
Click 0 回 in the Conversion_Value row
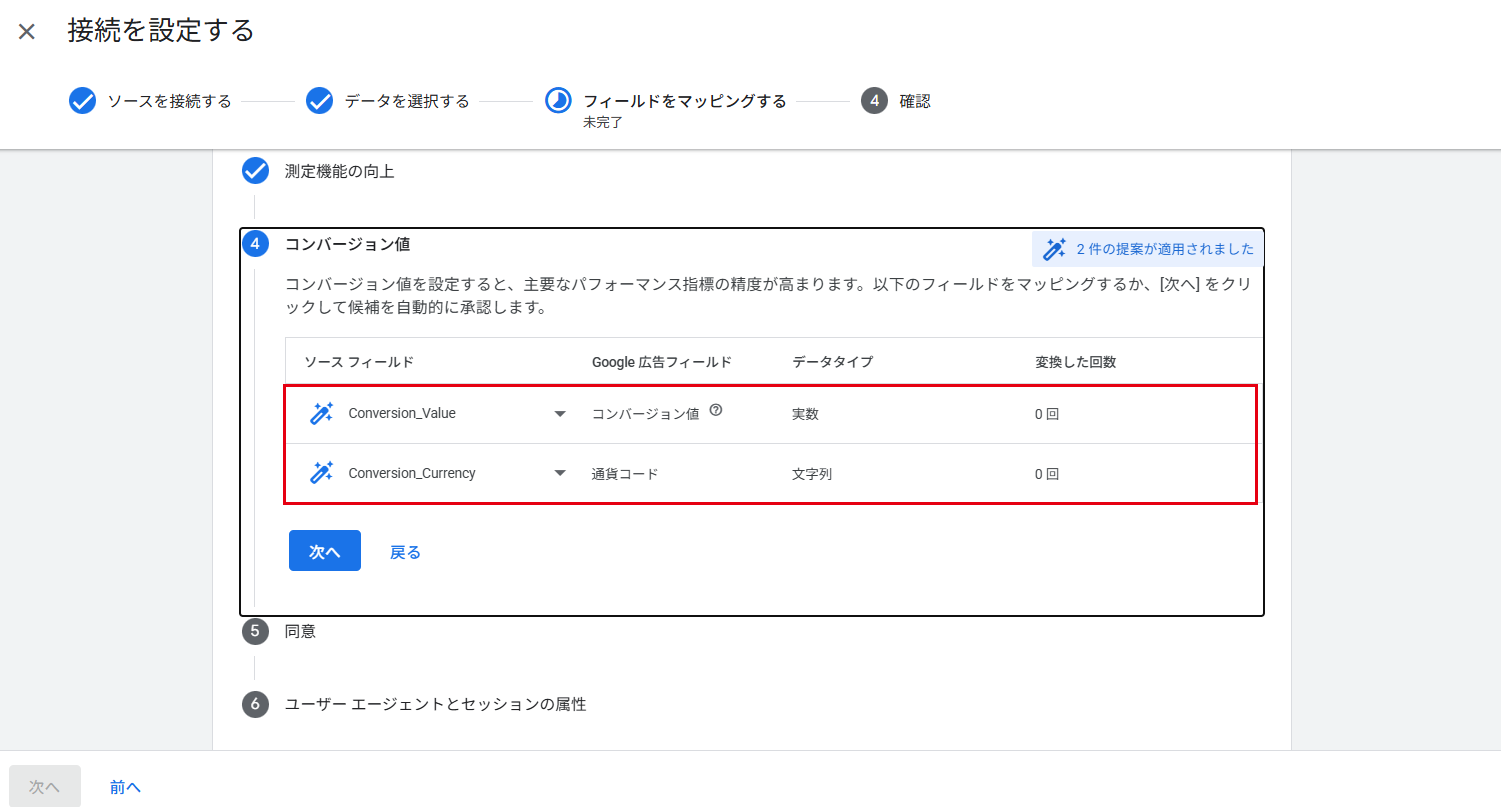point(1047,413)
